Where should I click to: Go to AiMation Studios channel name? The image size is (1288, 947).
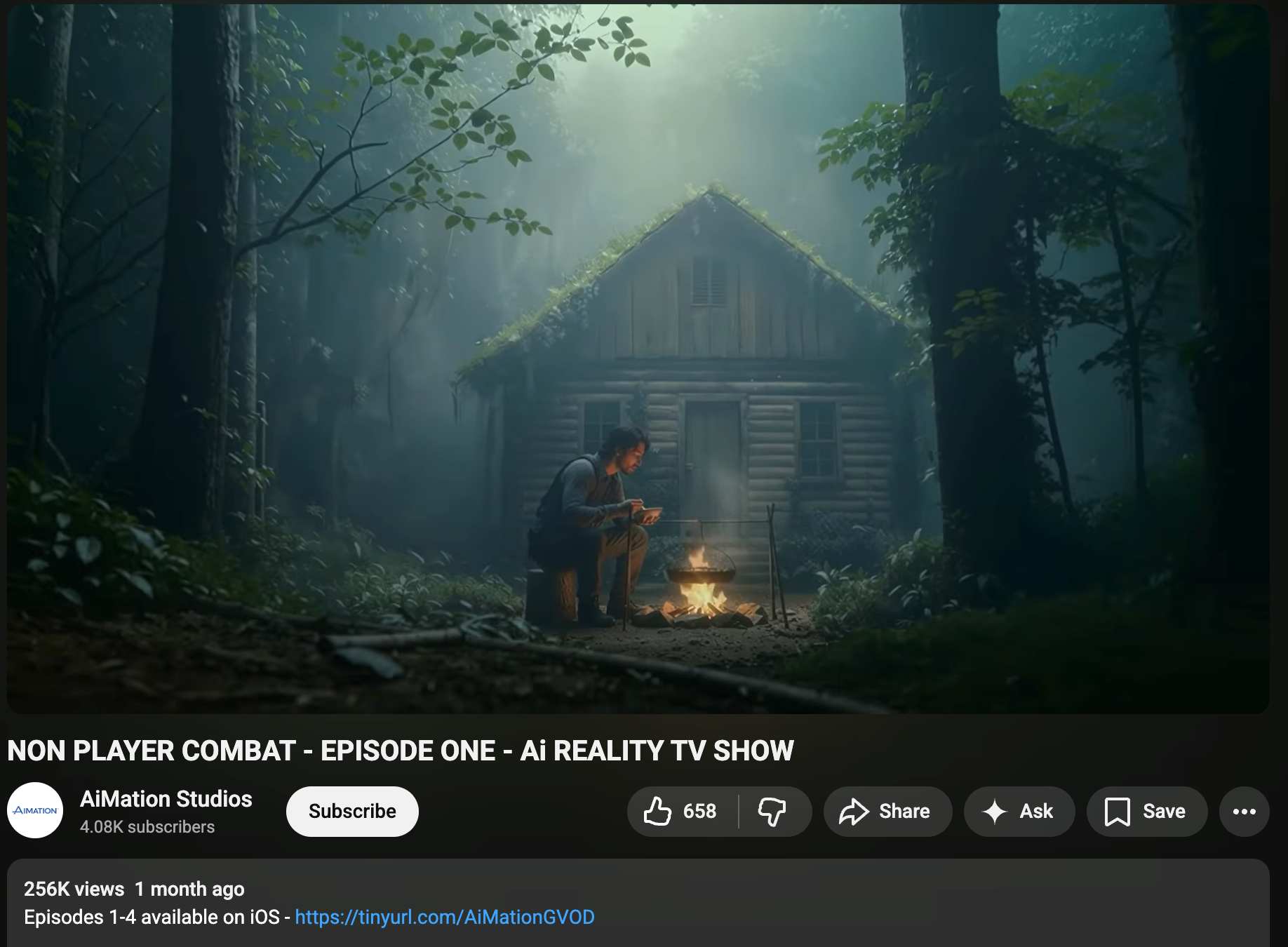tap(166, 799)
